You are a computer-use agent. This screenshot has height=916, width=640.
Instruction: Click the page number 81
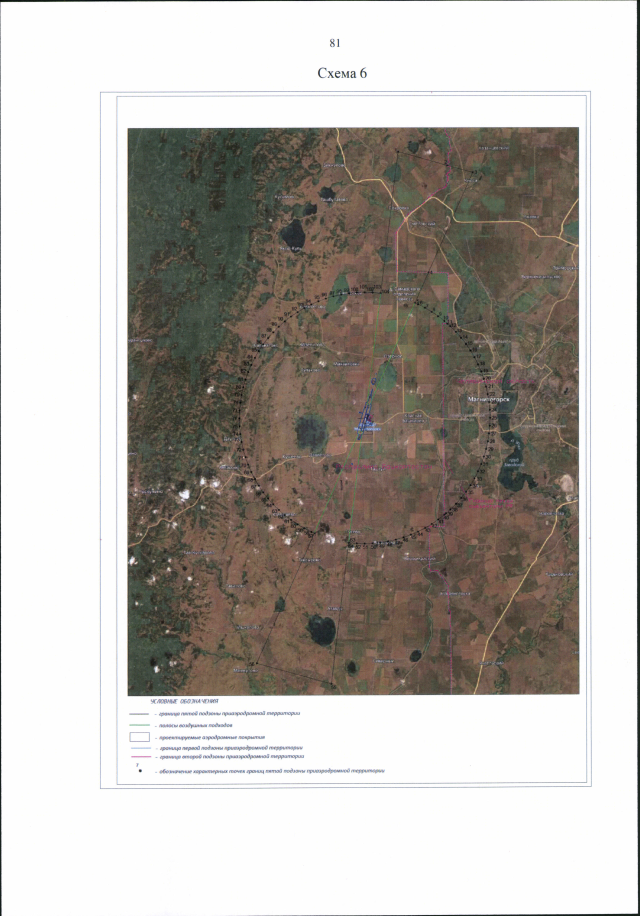click(x=335, y=43)
